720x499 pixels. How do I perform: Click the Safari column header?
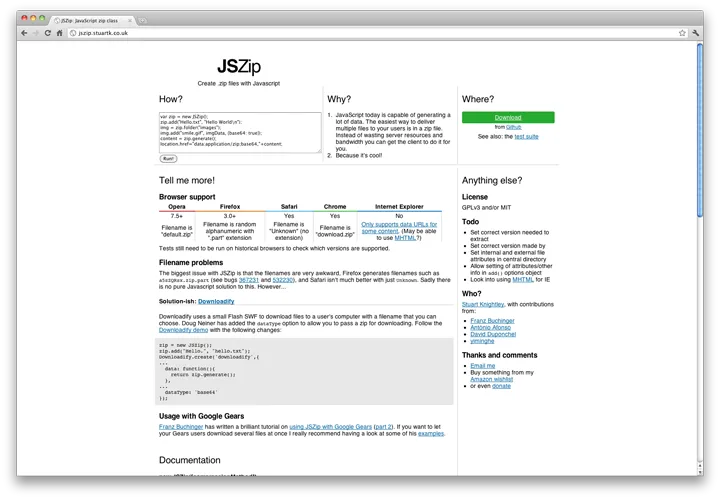(289, 207)
